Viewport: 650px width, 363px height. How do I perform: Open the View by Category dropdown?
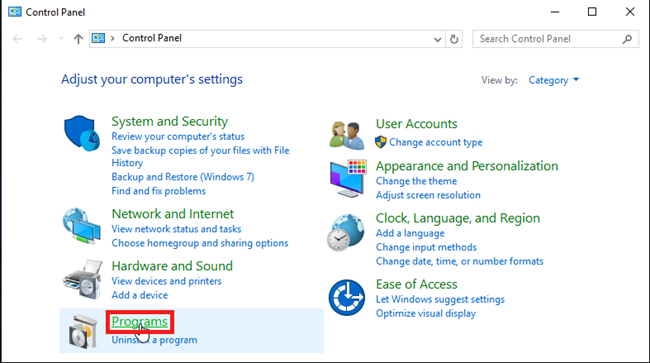(x=553, y=80)
